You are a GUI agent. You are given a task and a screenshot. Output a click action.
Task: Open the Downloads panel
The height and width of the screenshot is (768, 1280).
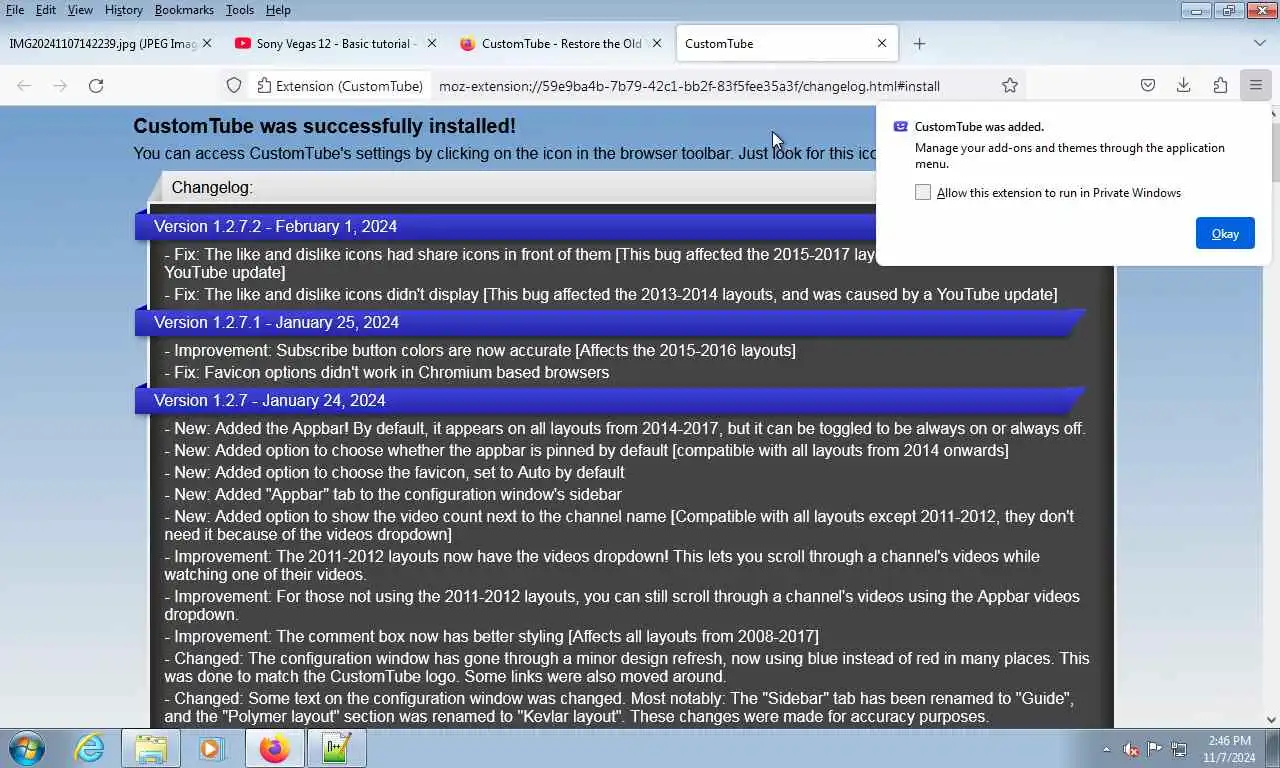point(1183,86)
